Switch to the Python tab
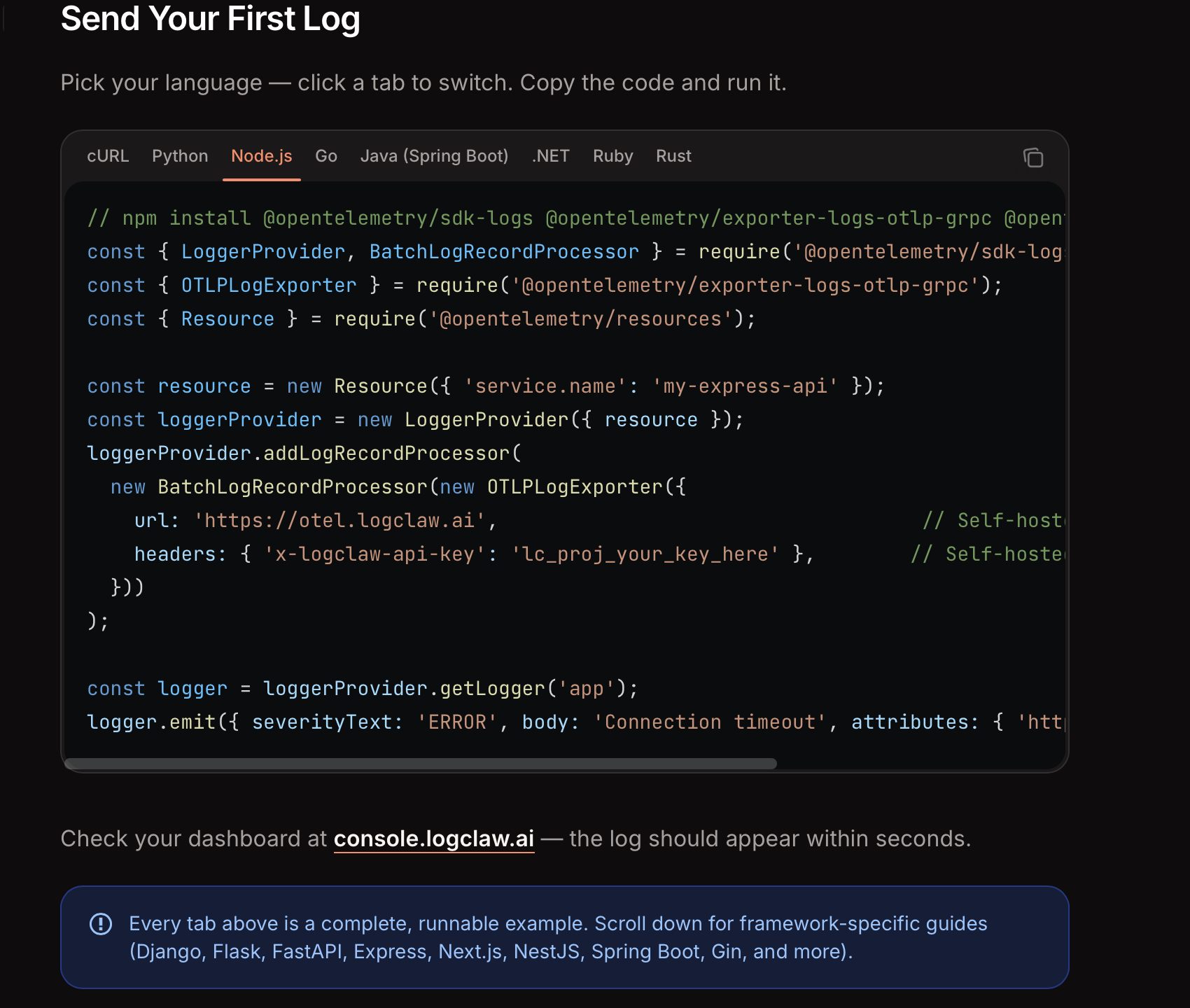Image resolution: width=1190 pixels, height=1008 pixels. (180, 156)
